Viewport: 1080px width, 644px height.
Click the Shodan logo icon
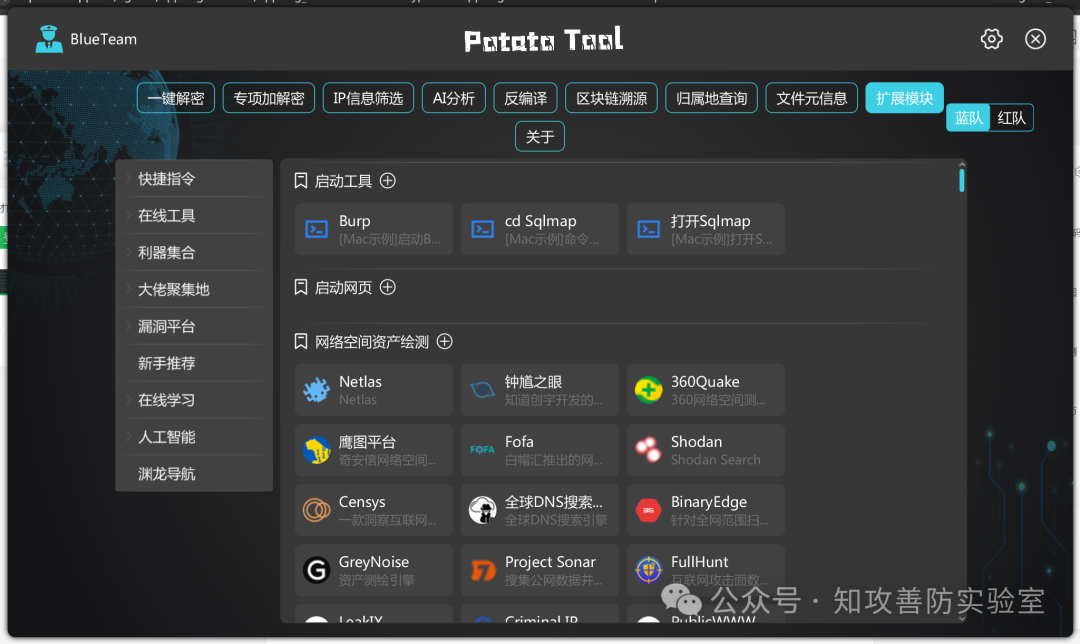click(x=649, y=450)
